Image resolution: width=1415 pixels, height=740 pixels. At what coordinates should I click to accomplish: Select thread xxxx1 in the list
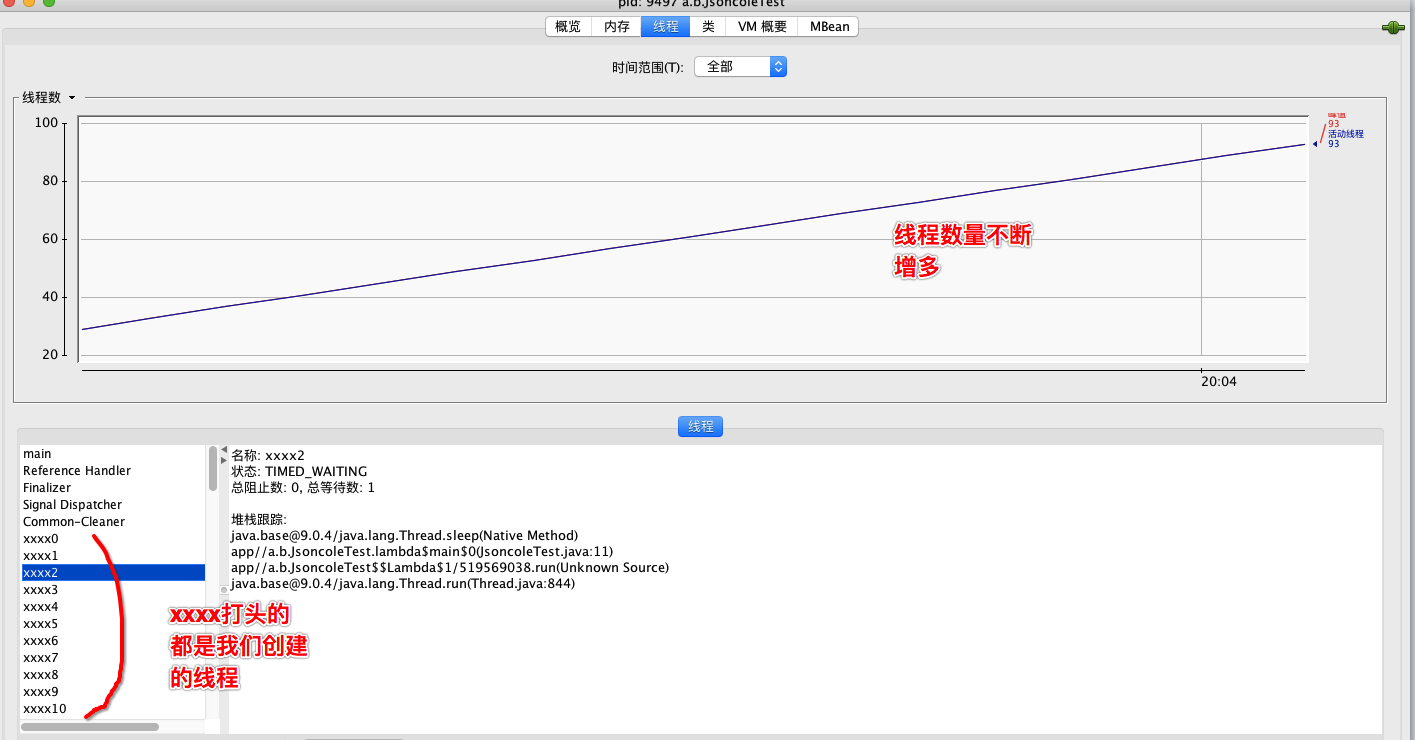click(113, 556)
